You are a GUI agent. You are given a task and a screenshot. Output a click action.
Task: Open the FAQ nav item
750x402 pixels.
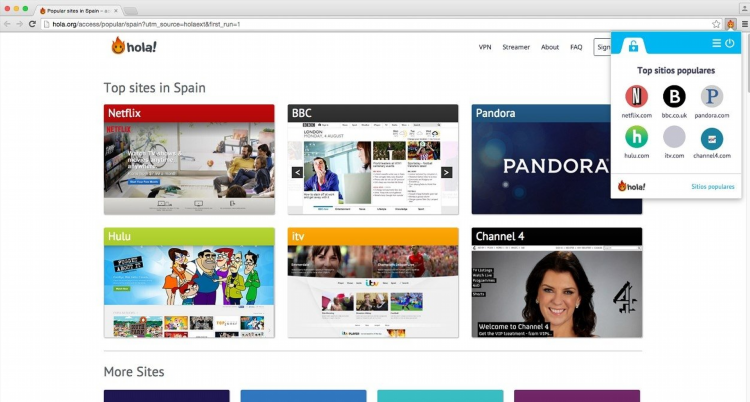coord(576,47)
